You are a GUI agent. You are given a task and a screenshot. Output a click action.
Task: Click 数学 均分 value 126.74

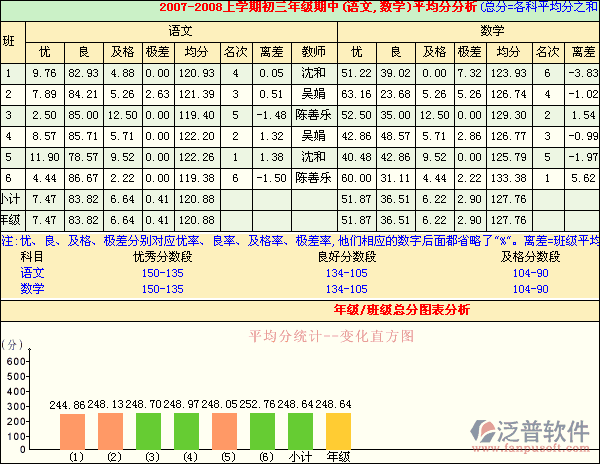click(x=509, y=94)
